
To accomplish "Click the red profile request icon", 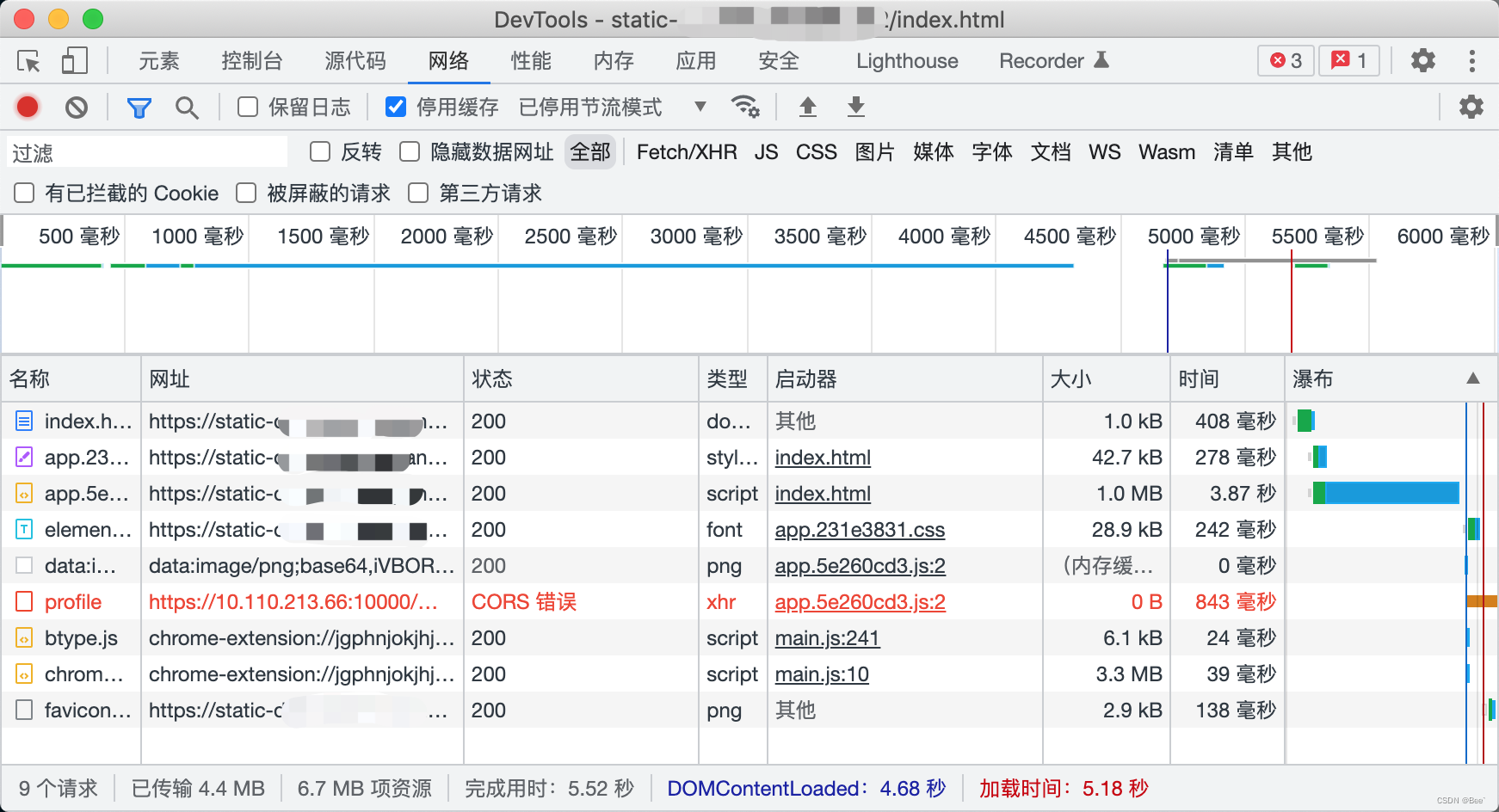I will 24,602.
